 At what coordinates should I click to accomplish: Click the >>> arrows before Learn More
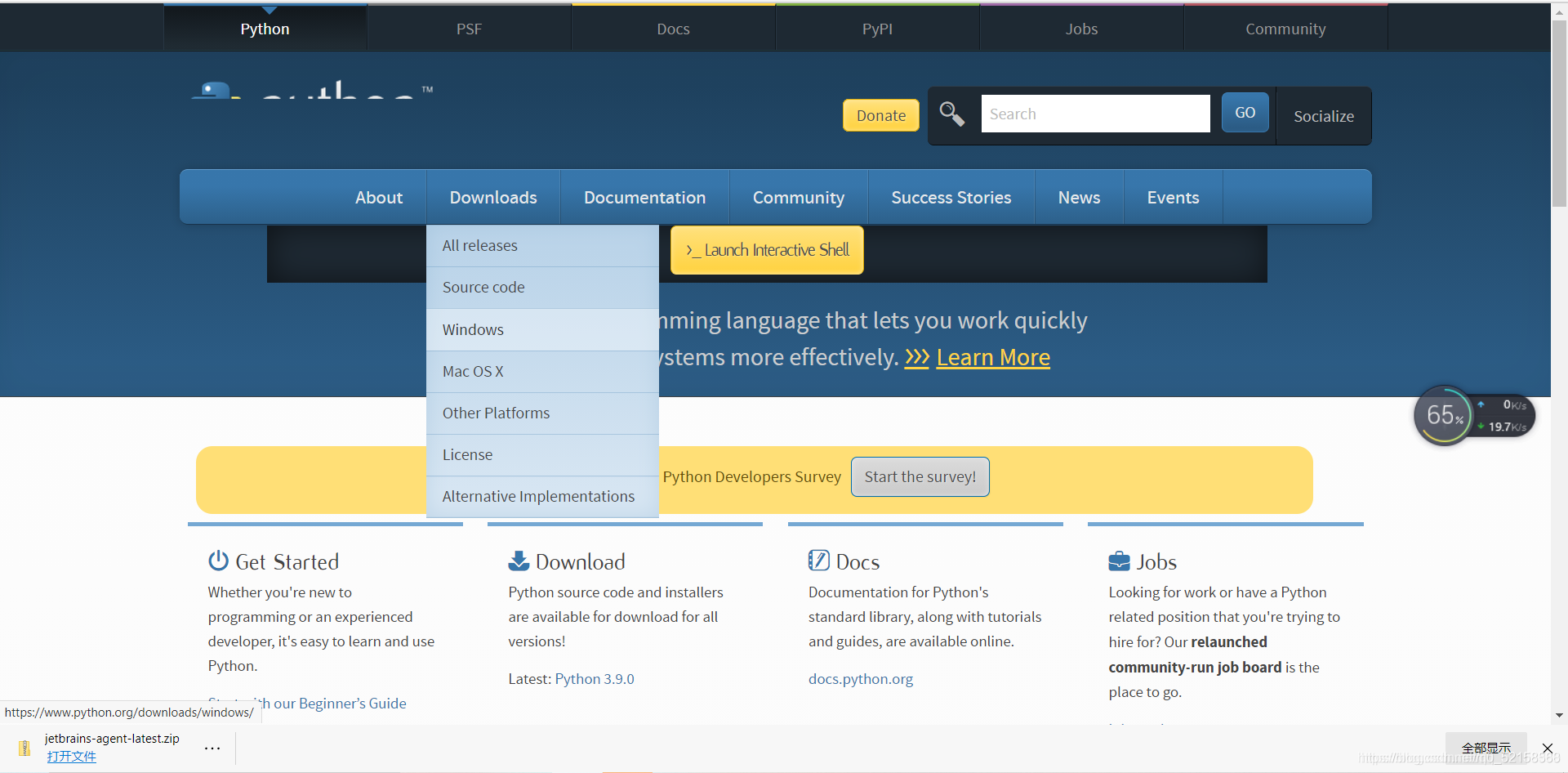pyautogui.click(x=917, y=357)
